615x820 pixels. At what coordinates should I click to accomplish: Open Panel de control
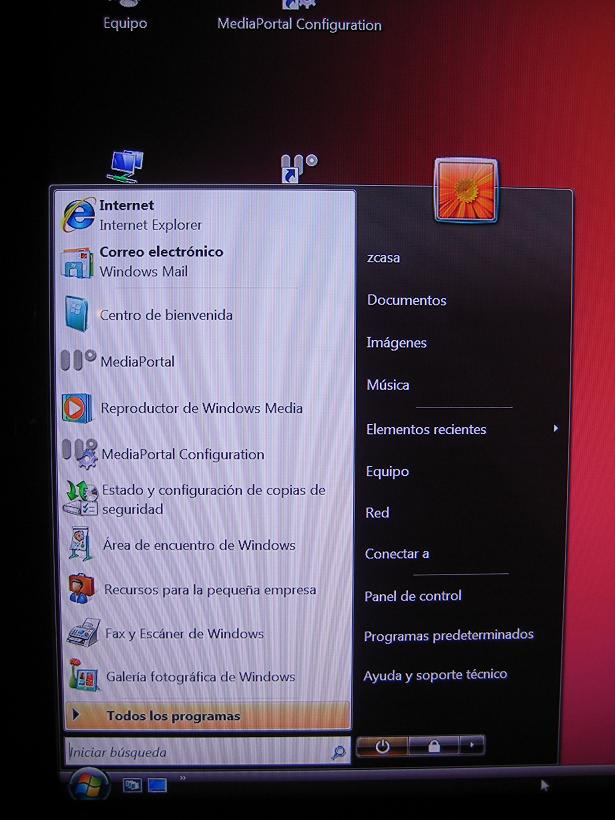413,596
